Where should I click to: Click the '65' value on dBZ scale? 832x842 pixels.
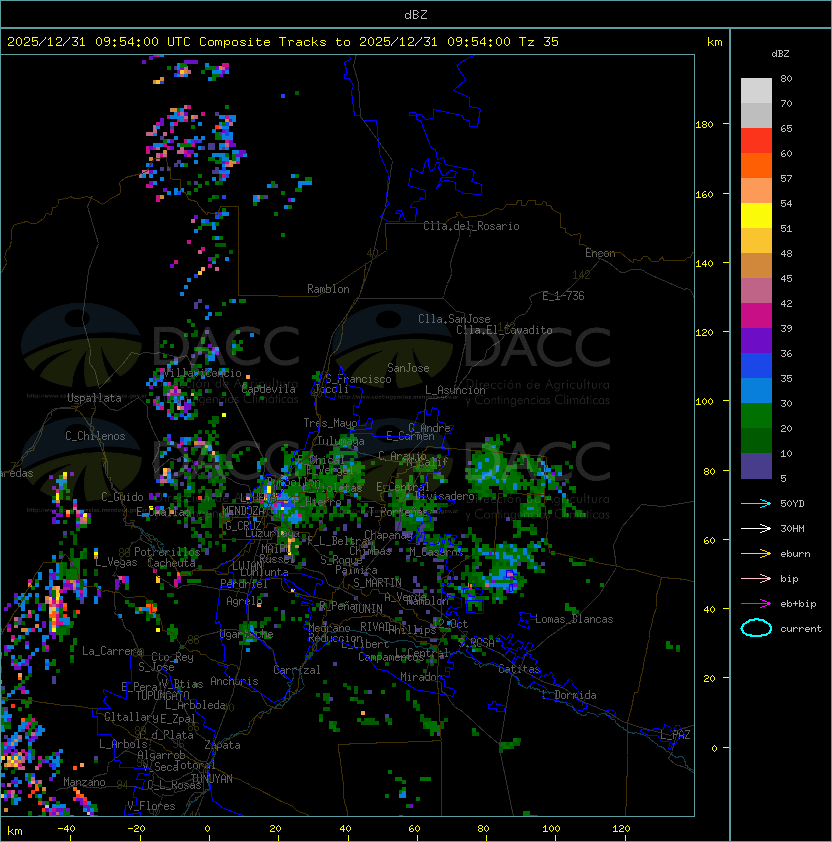(786, 128)
